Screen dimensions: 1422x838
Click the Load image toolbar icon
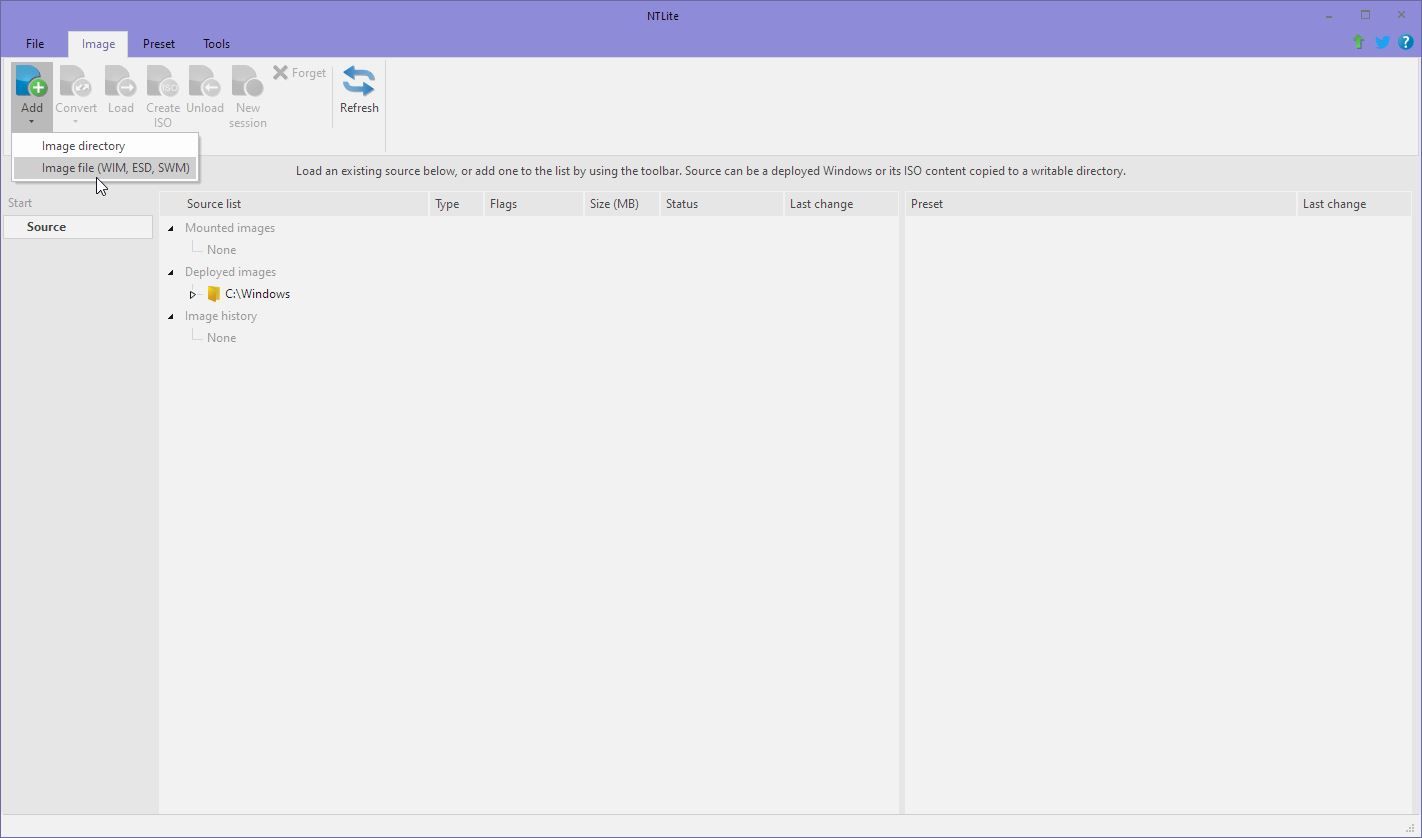point(120,82)
